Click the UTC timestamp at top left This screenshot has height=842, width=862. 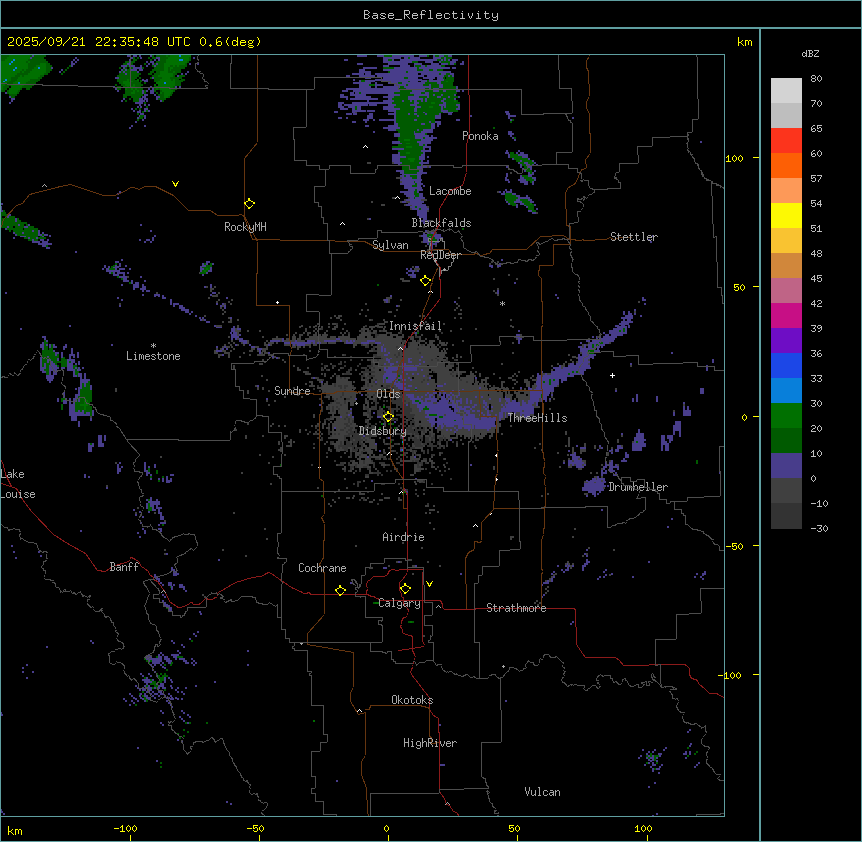tap(133, 42)
